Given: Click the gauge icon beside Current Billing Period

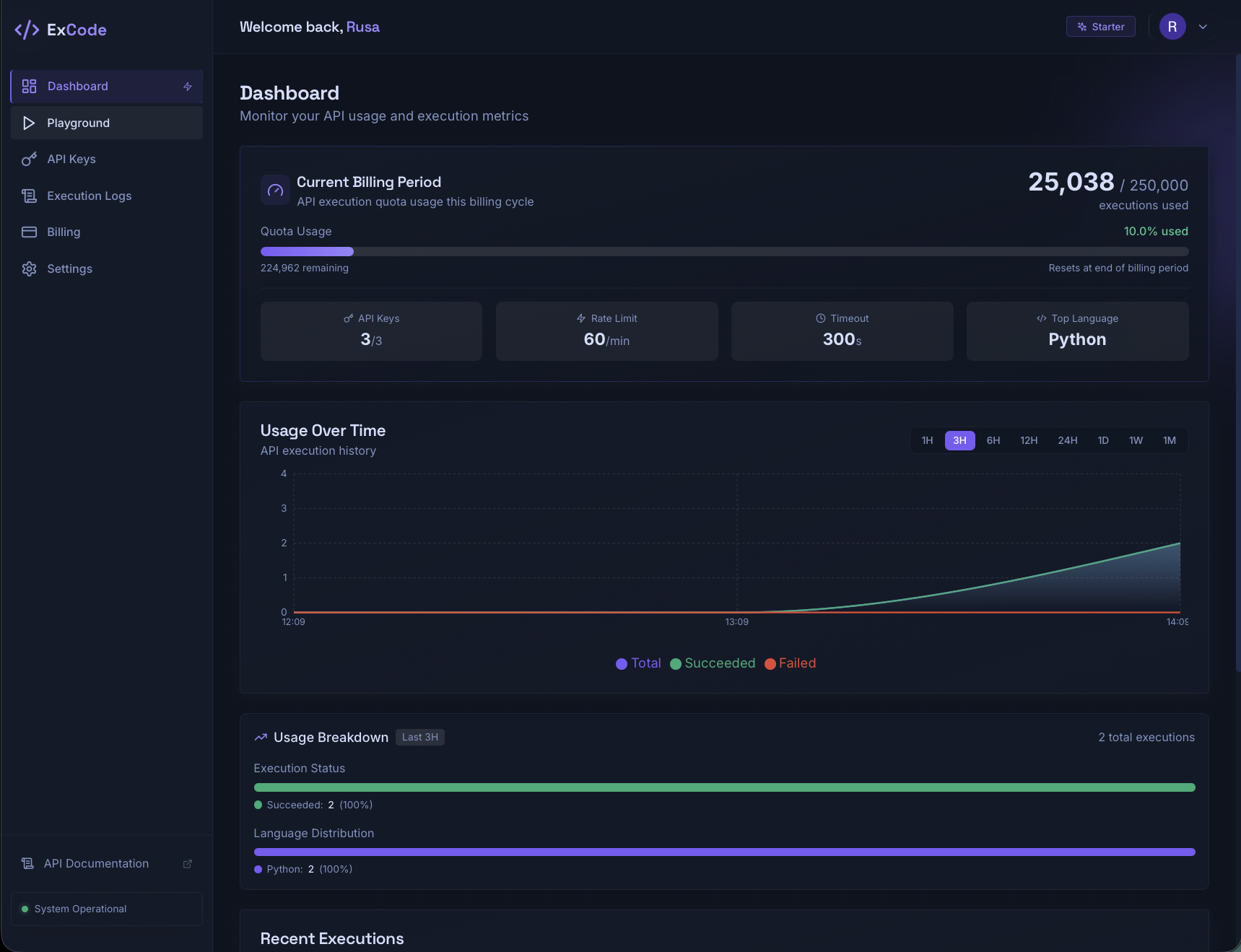Looking at the screenshot, I should [275, 191].
